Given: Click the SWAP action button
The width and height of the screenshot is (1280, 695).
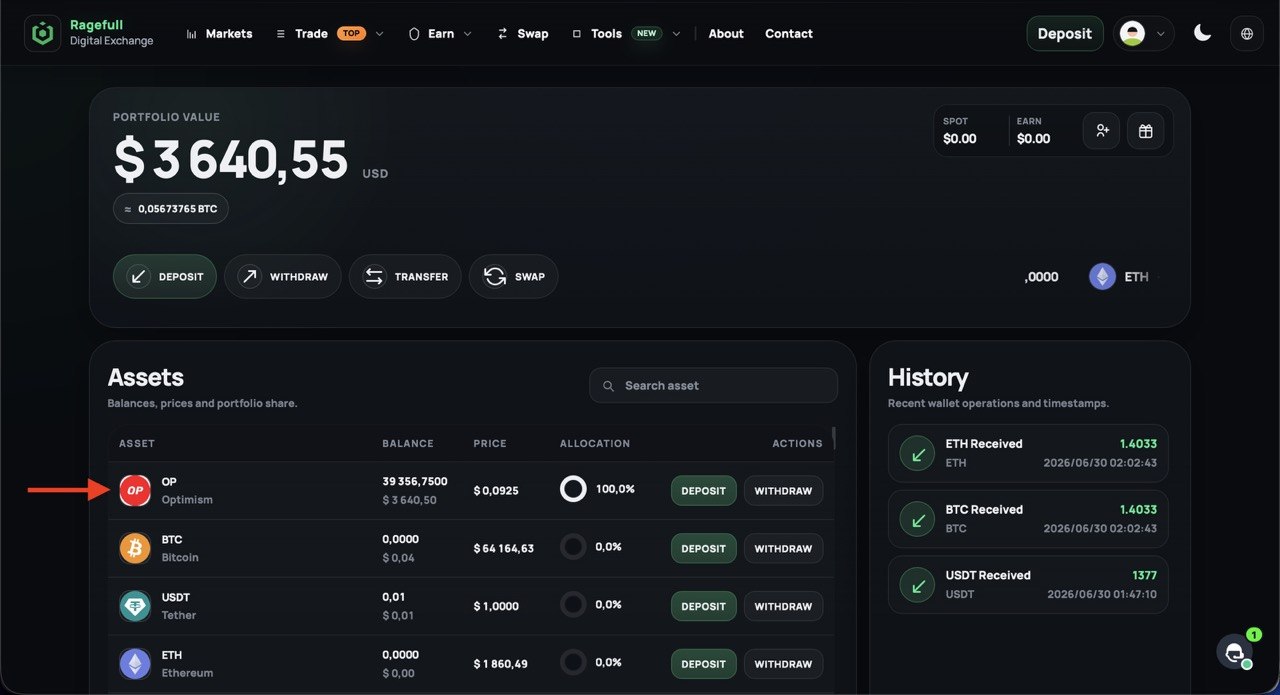Looking at the screenshot, I should 514,276.
